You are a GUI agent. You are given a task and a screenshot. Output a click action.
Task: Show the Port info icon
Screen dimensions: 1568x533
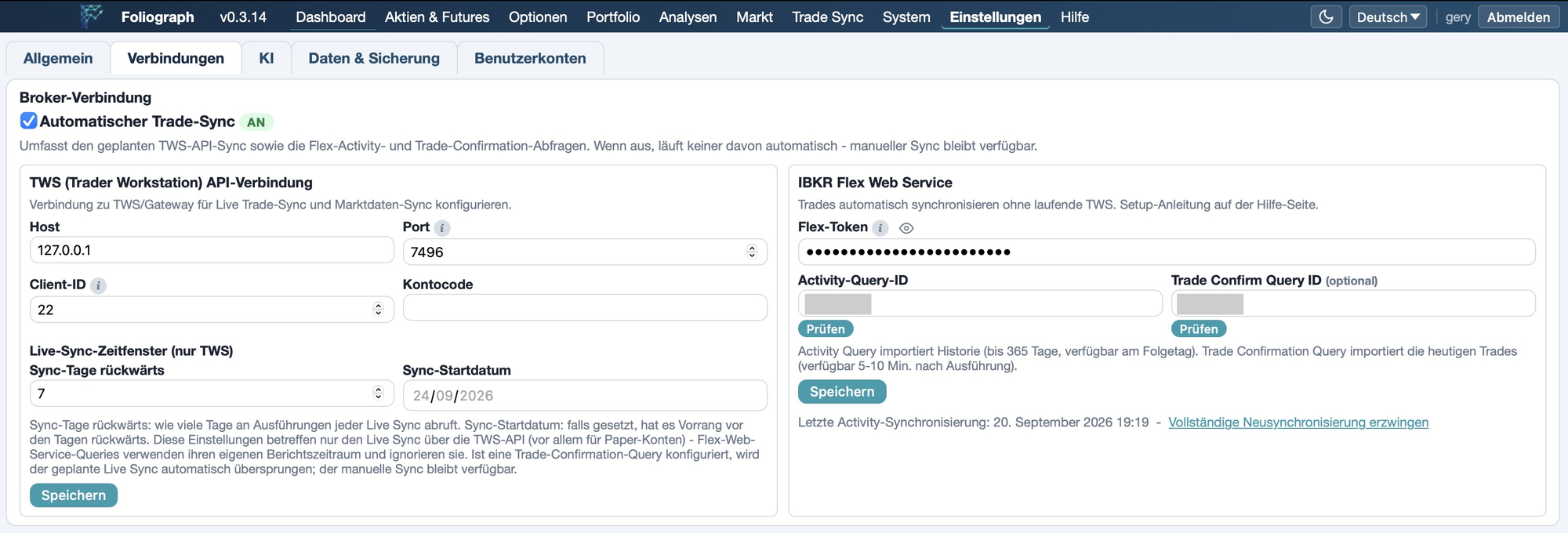click(x=442, y=228)
